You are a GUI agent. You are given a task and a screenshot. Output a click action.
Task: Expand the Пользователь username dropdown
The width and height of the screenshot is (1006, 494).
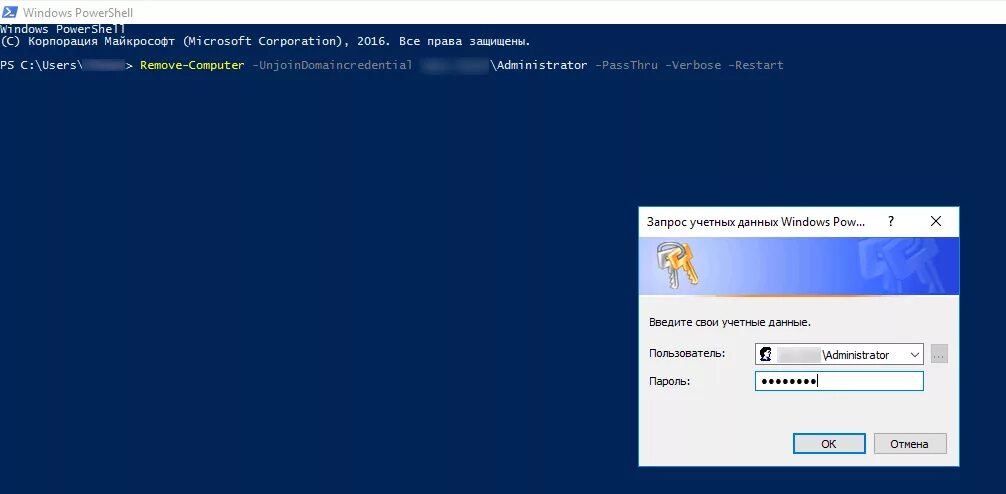[914, 355]
